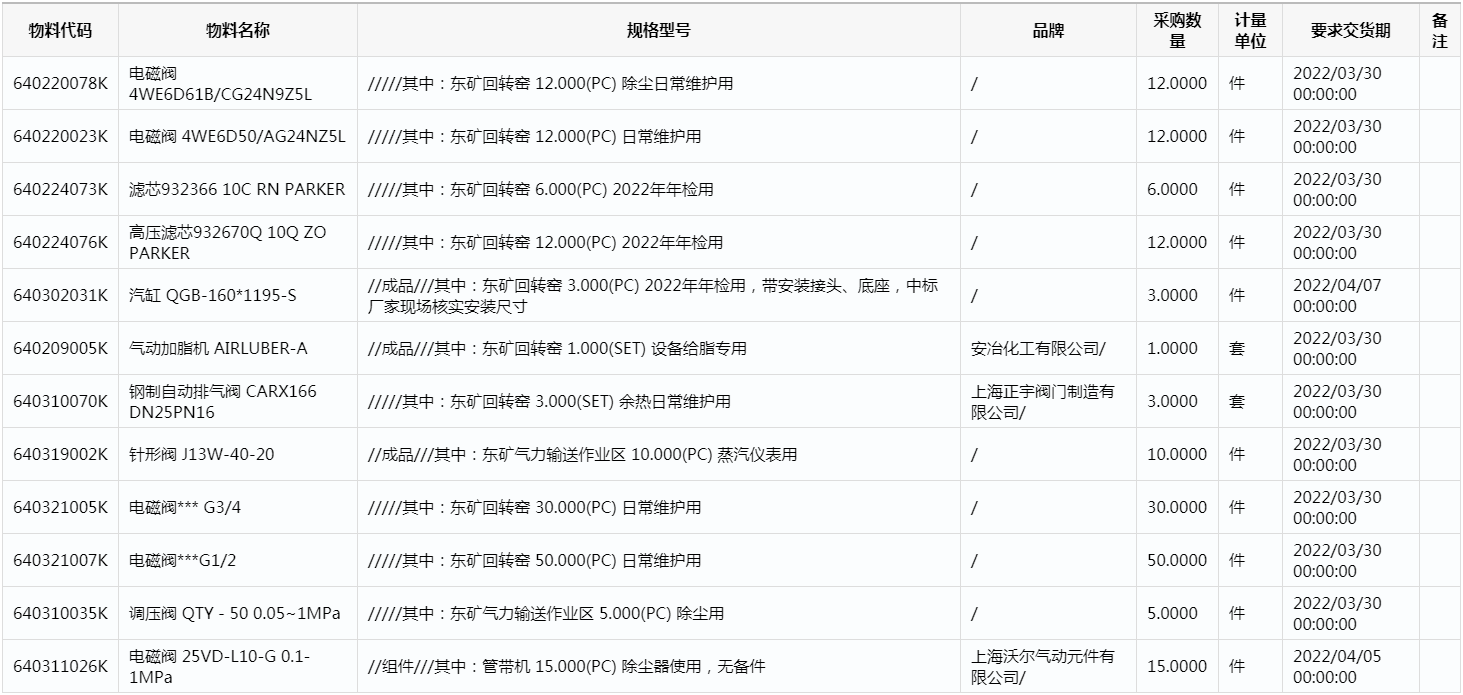Click spec '东矿气力输送作业区 5.000(PC) 除尘用'
This screenshot has width=1463, height=695.
tap(546, 614)
